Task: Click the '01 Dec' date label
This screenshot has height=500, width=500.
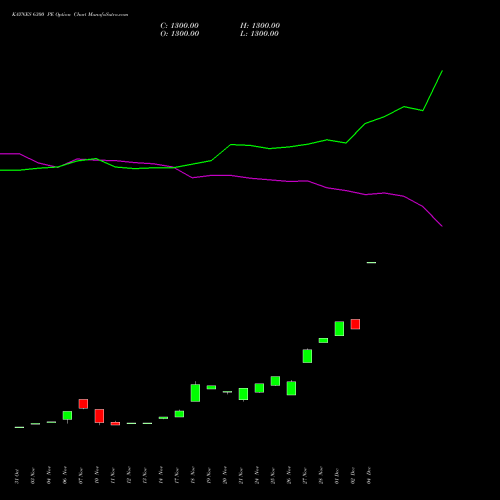Action: (337, 476)
